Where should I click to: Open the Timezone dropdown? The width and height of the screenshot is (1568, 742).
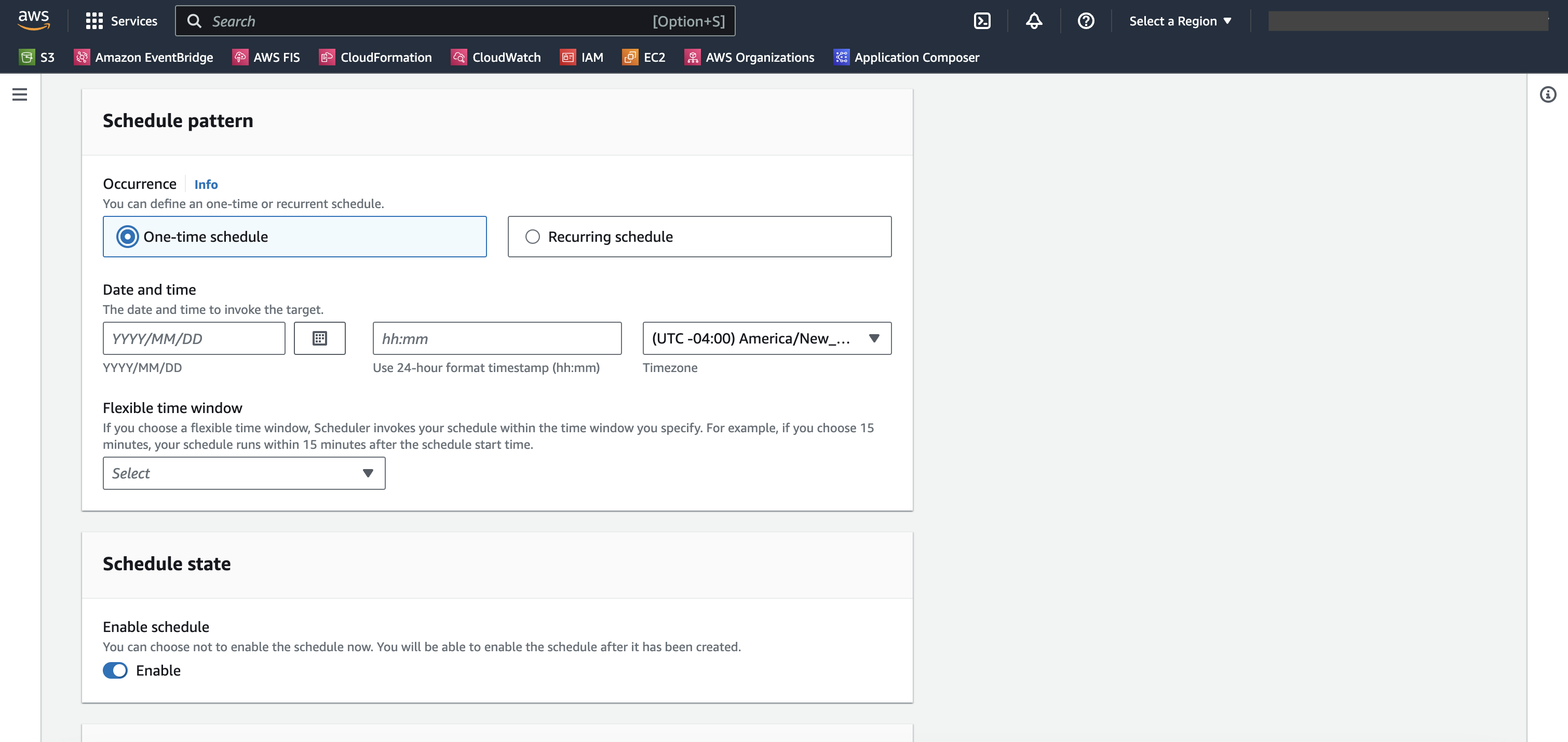coord(766,338)
